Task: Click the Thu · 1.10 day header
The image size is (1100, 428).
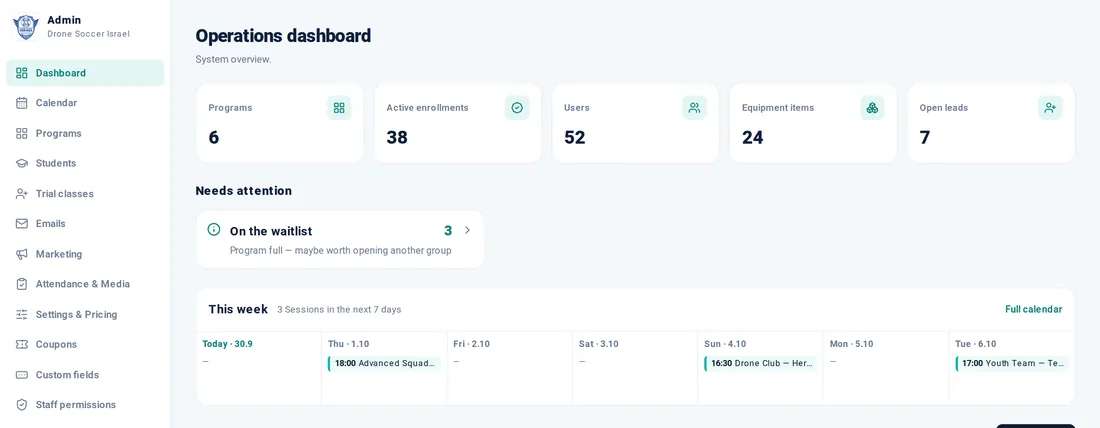Action: click(x=349, y=344)
